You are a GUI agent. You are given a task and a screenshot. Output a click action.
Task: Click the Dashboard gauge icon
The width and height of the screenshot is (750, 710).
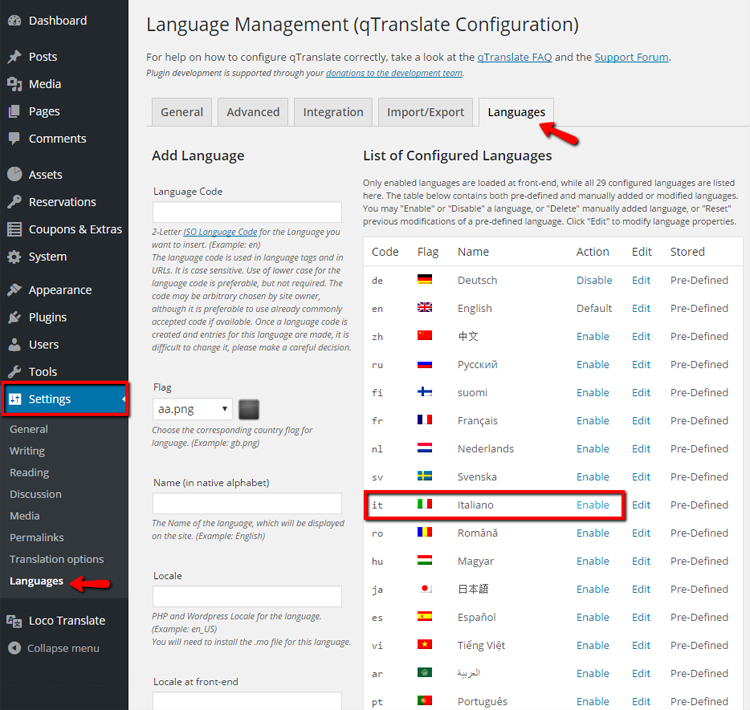(x=14, y=21)
